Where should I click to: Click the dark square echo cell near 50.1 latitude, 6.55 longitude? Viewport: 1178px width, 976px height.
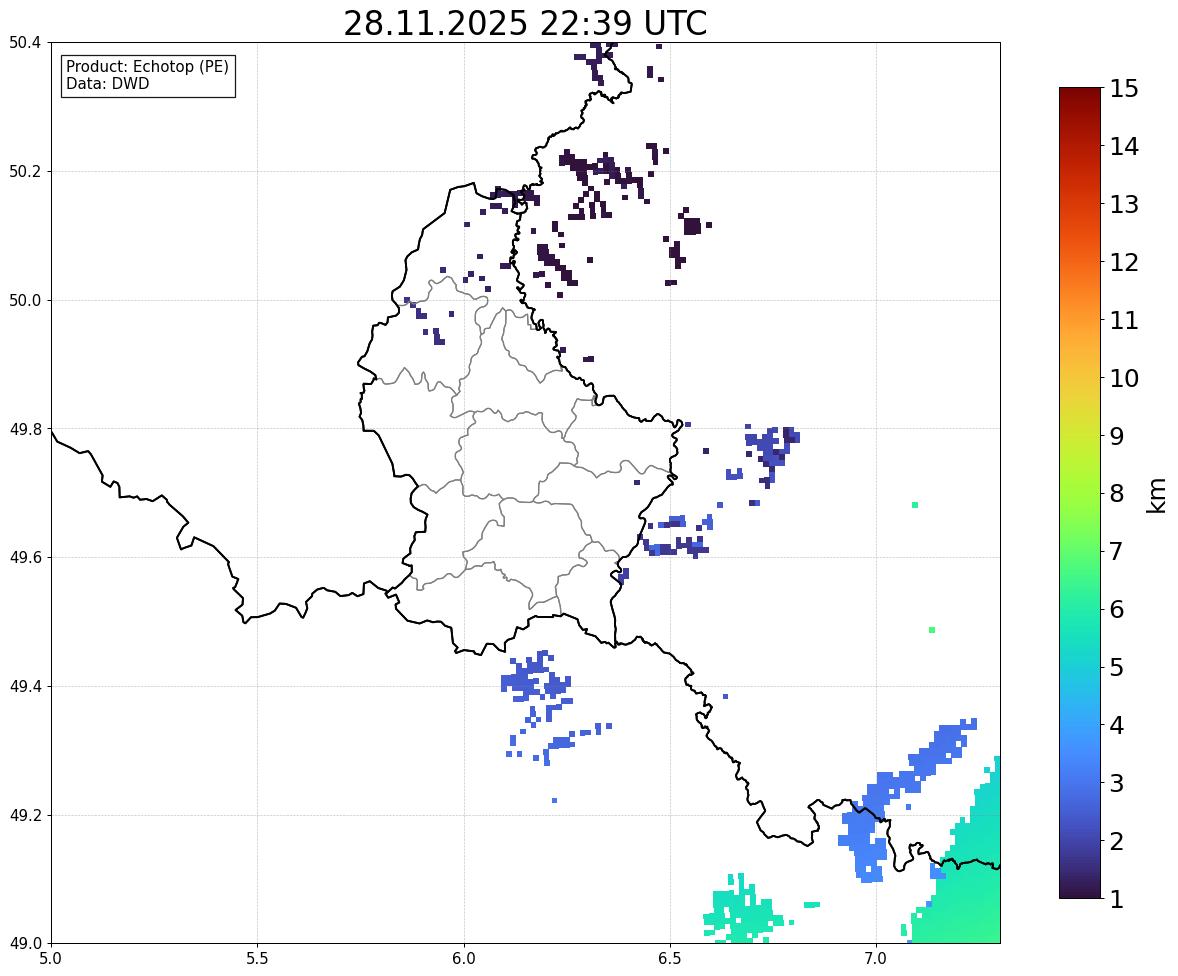coord(692,225)
